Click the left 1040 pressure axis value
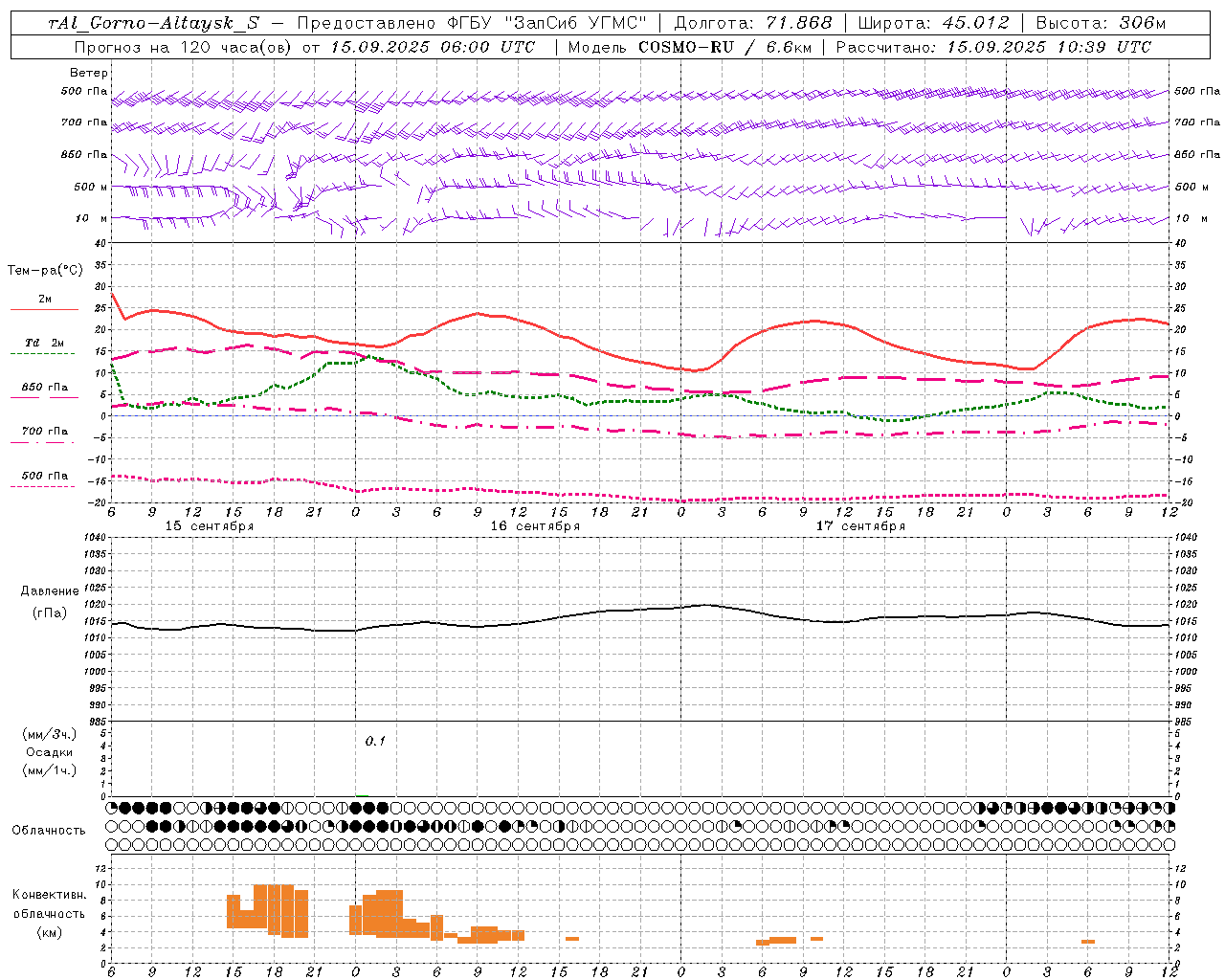 point(93,537)
